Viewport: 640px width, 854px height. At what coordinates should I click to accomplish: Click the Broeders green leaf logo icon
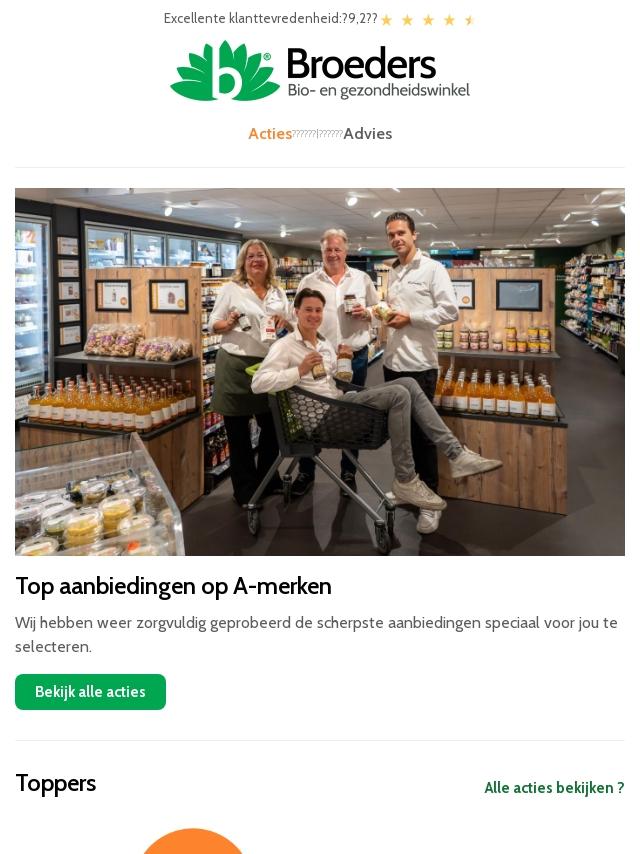point(225,71)
